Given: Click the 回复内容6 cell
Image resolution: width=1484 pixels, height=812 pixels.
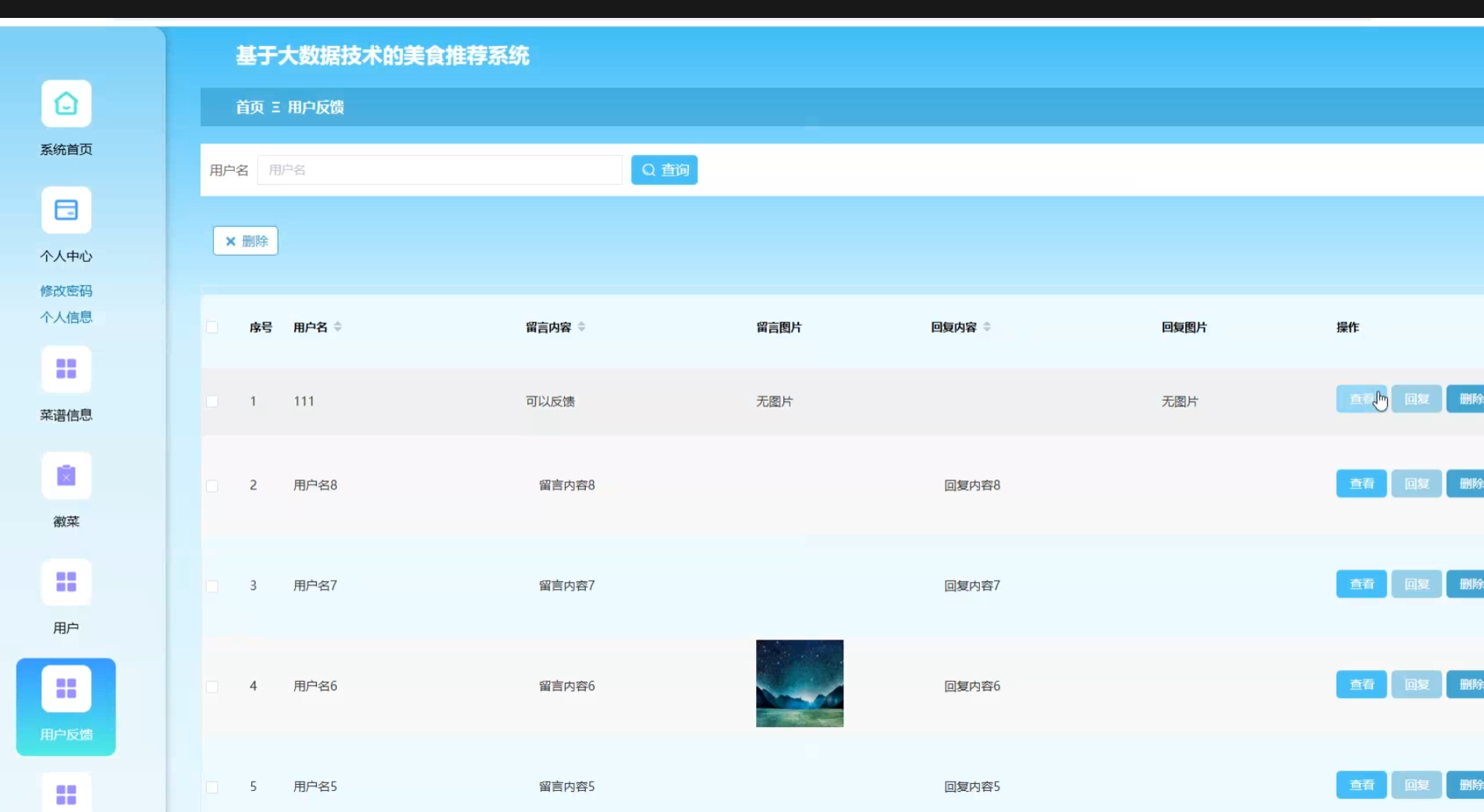Looking at the screenshot, I should [x=972, y=686].
